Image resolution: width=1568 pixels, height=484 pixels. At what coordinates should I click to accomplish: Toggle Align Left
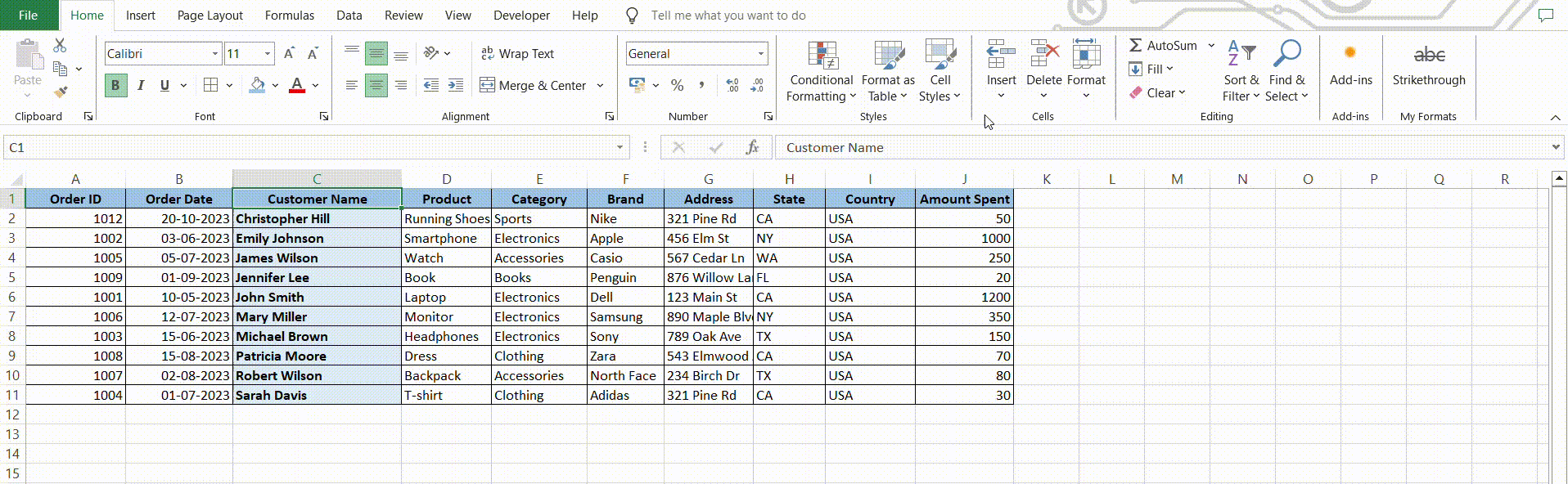[352, 85]
